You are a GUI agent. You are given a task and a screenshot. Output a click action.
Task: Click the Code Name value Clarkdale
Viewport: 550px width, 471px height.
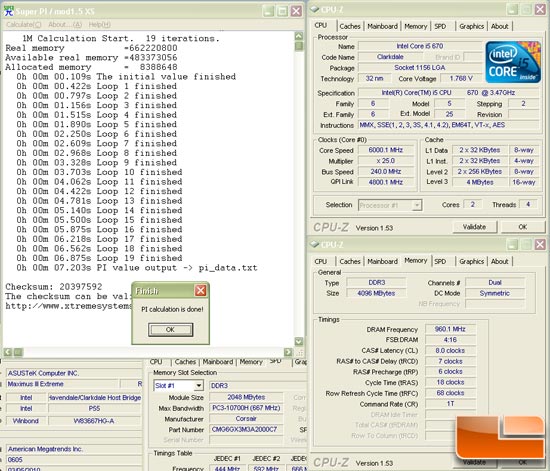pyautogui.click(x=390, y=57)
